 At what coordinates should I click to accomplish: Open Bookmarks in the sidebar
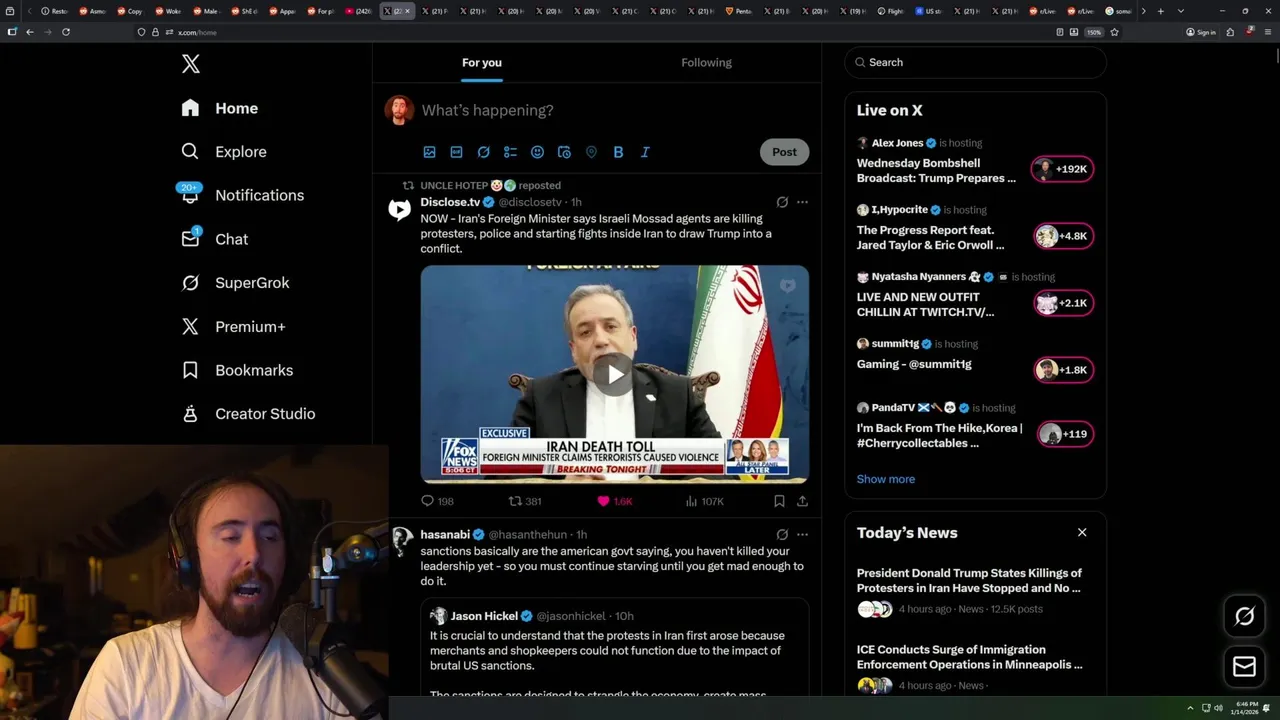pyautogui.click(x=237, y=370)
